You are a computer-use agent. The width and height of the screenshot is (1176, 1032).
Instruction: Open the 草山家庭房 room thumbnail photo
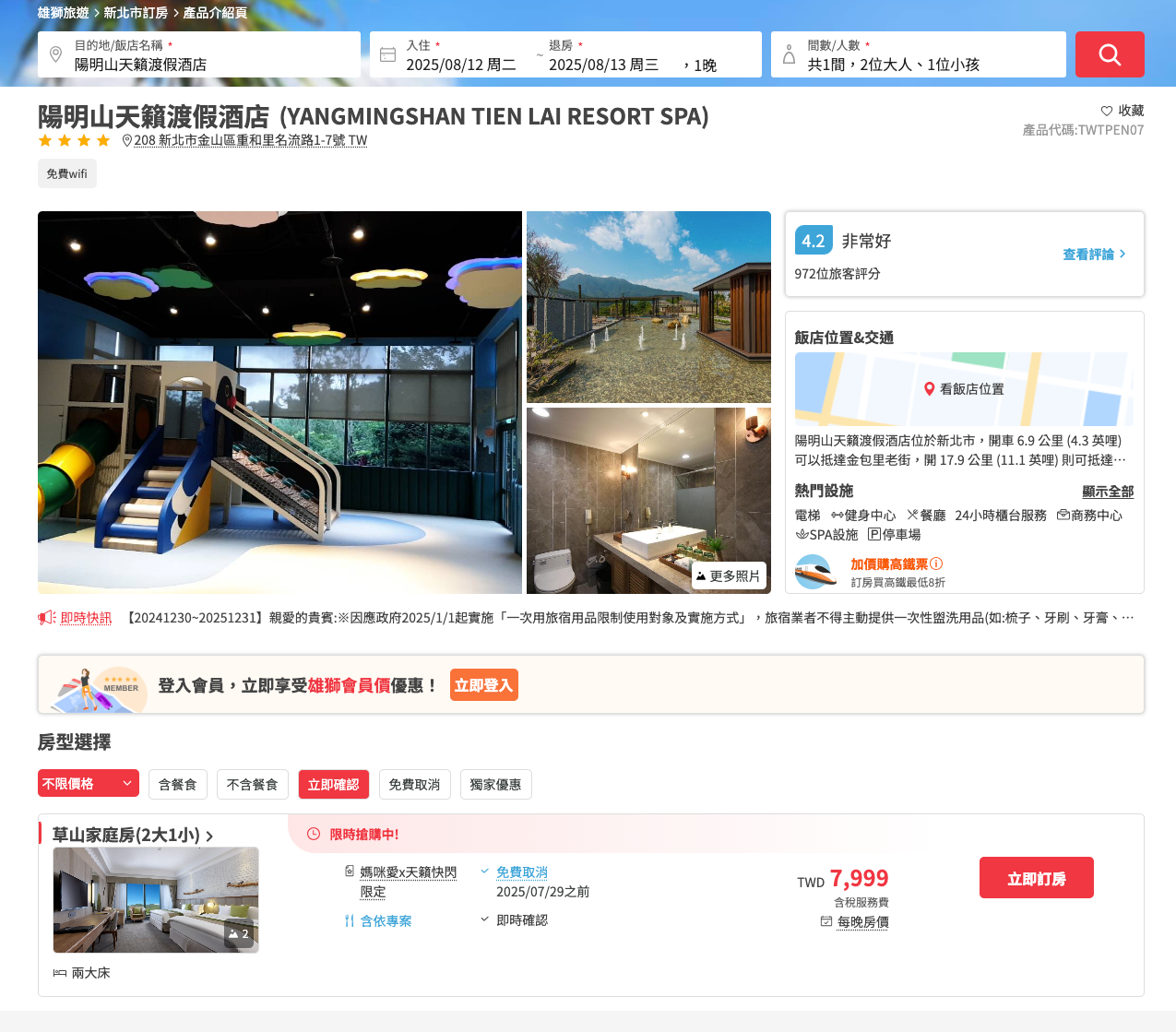point(156,899)
